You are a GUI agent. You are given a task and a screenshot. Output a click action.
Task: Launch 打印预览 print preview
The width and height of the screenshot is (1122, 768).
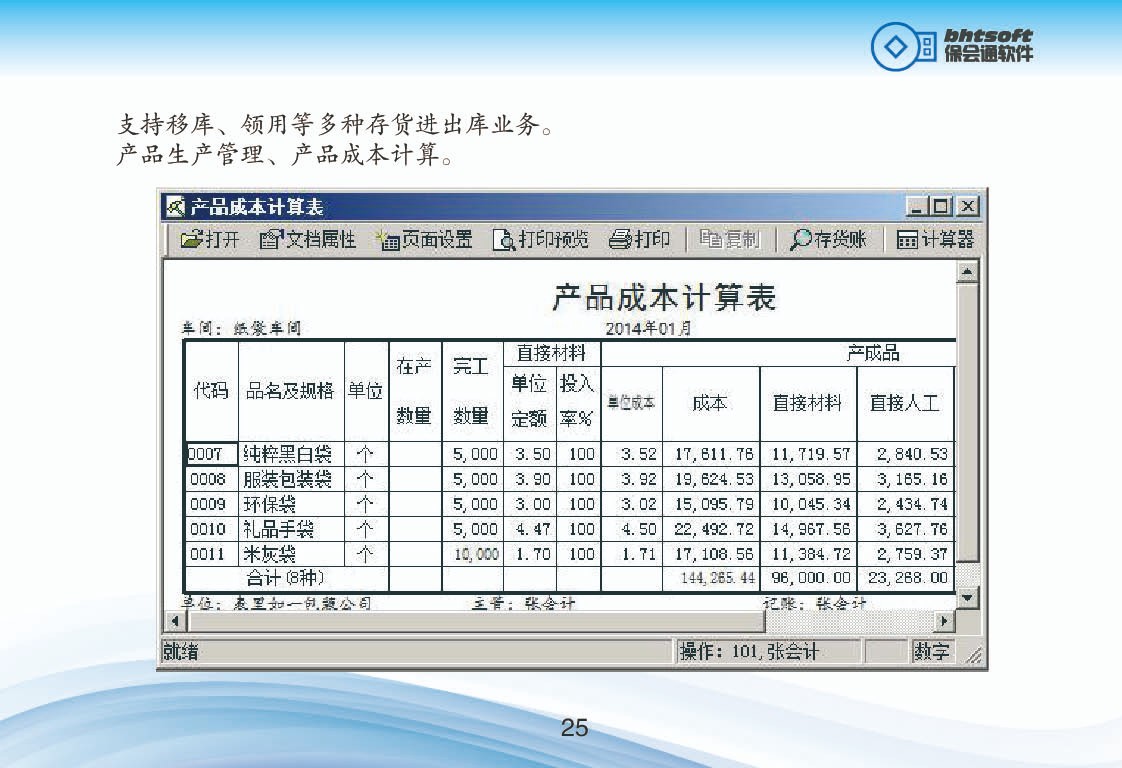coord(541,240)
